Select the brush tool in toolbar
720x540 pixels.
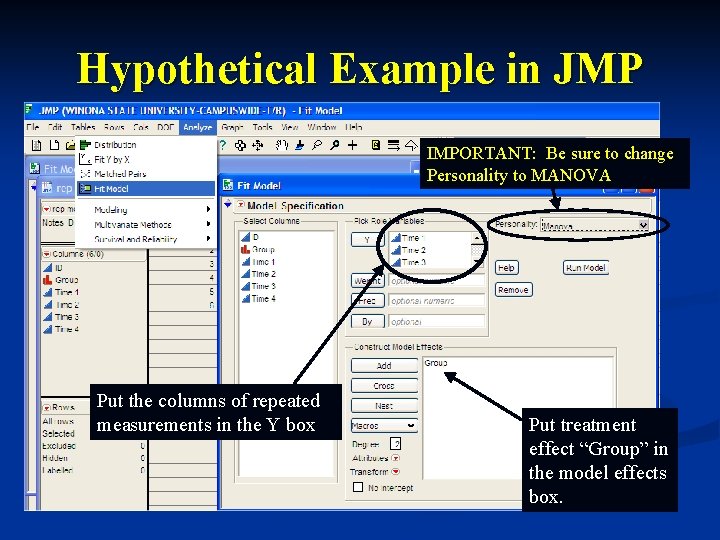299,146
